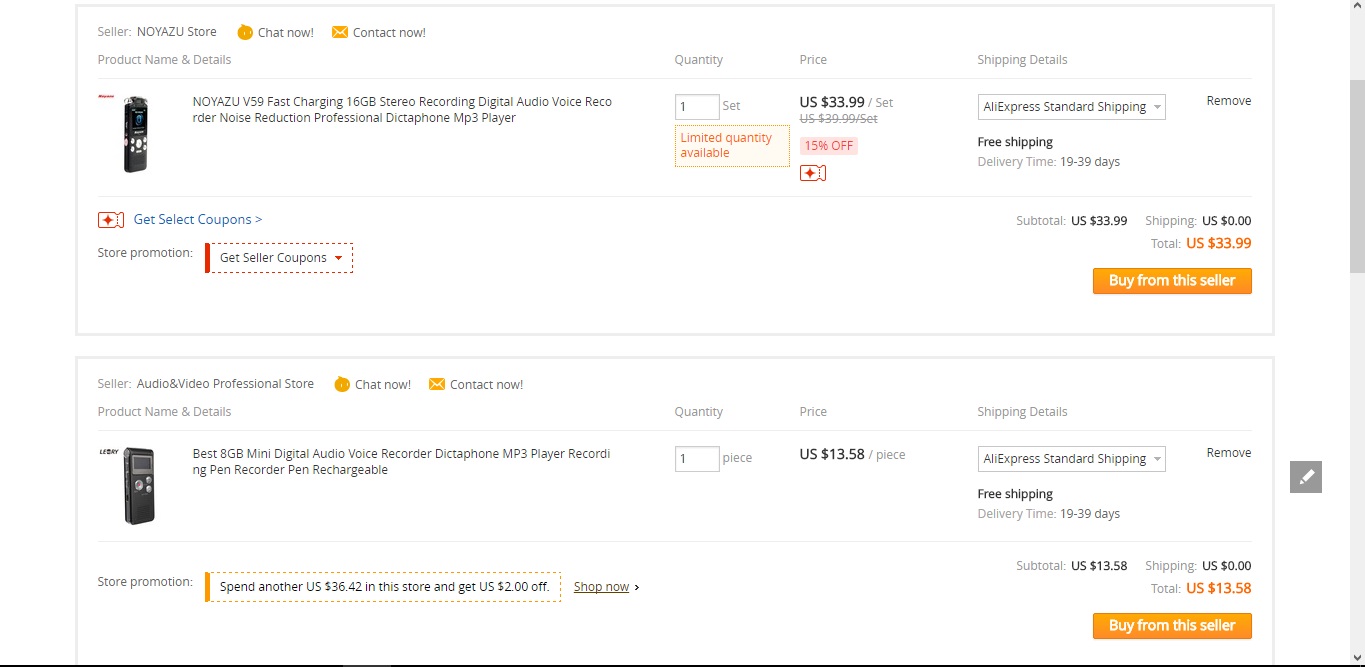Remove the 8GB Mini recorder from cart
The height and width of the screenshot is (667, 1365).
click(1228, 453)
